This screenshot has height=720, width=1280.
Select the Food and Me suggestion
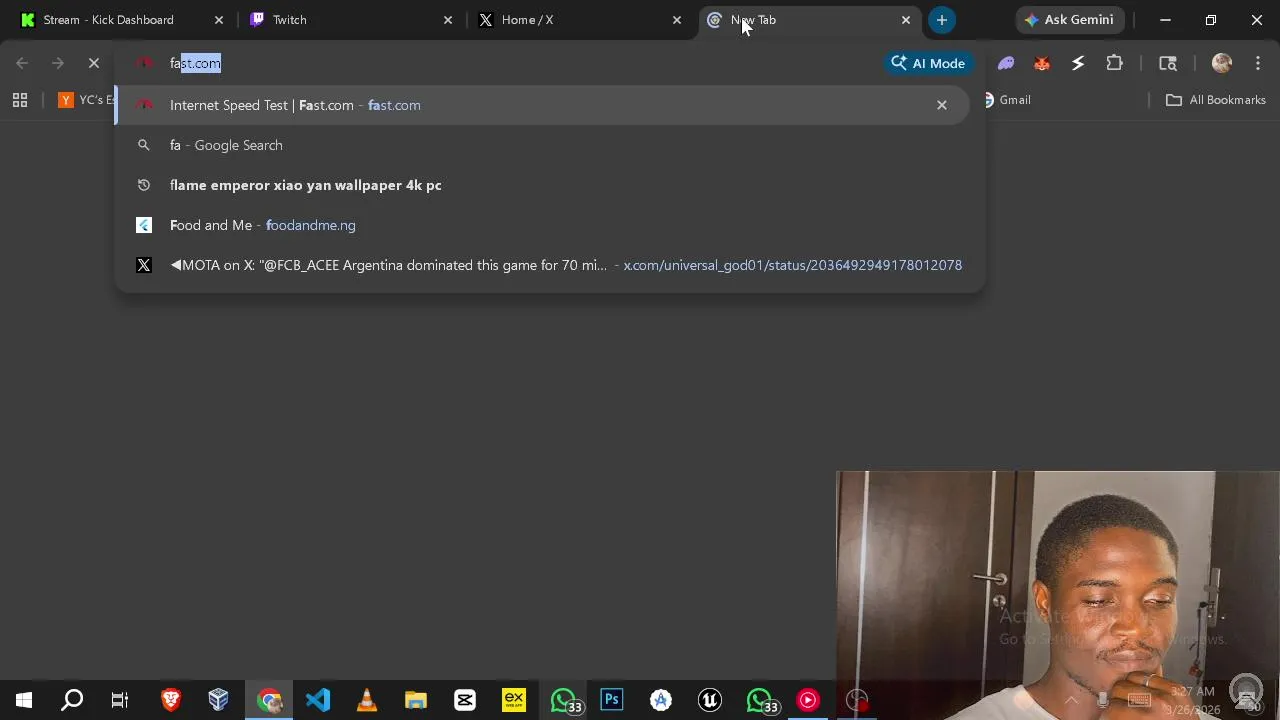click(543, 225)
